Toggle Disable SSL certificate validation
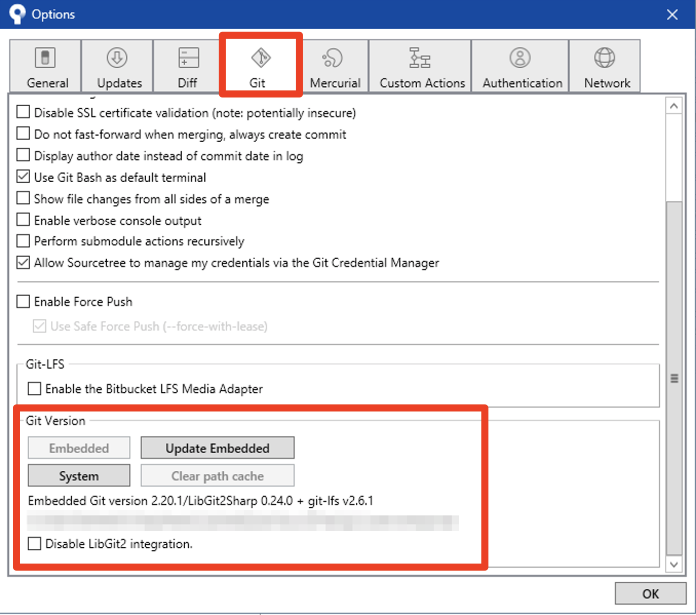The width and height of the screenshot is (696, 615). coord(23,112)
